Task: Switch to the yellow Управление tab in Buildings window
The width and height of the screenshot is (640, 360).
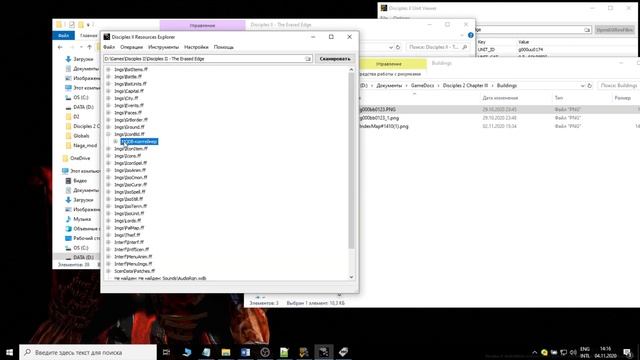Action: point(389,64)
